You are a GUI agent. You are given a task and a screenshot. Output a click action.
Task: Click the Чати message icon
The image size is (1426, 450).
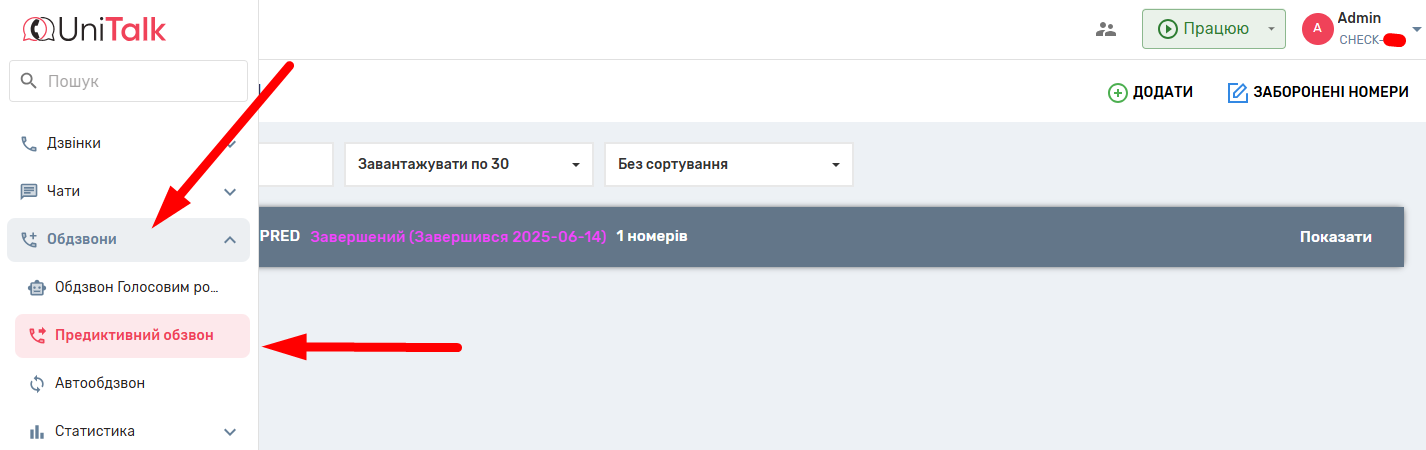pyautogui.click(x=29, y=191)
